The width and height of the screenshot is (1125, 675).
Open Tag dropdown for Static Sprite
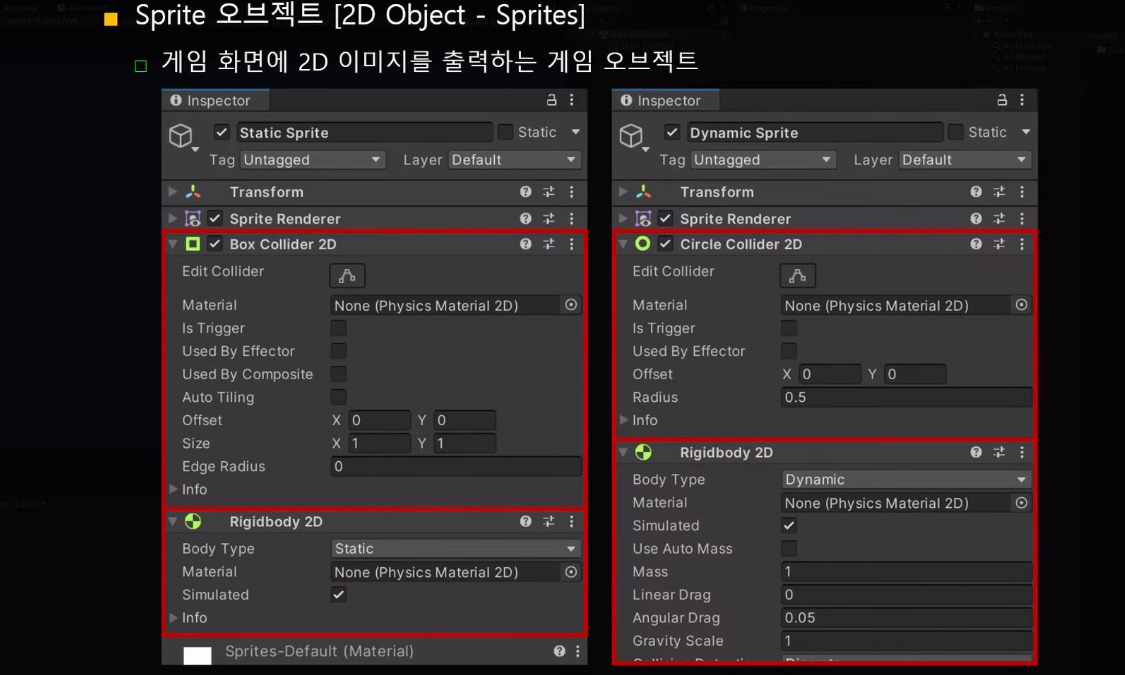pos(313,160)
